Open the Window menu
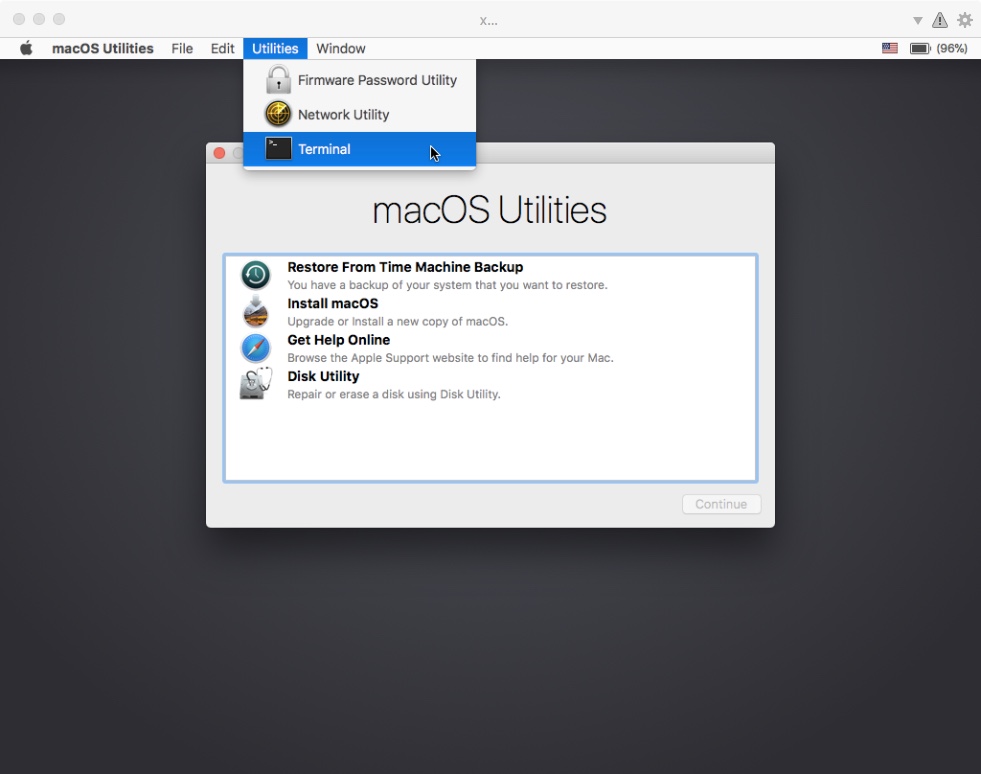 (x=341, y=48)
